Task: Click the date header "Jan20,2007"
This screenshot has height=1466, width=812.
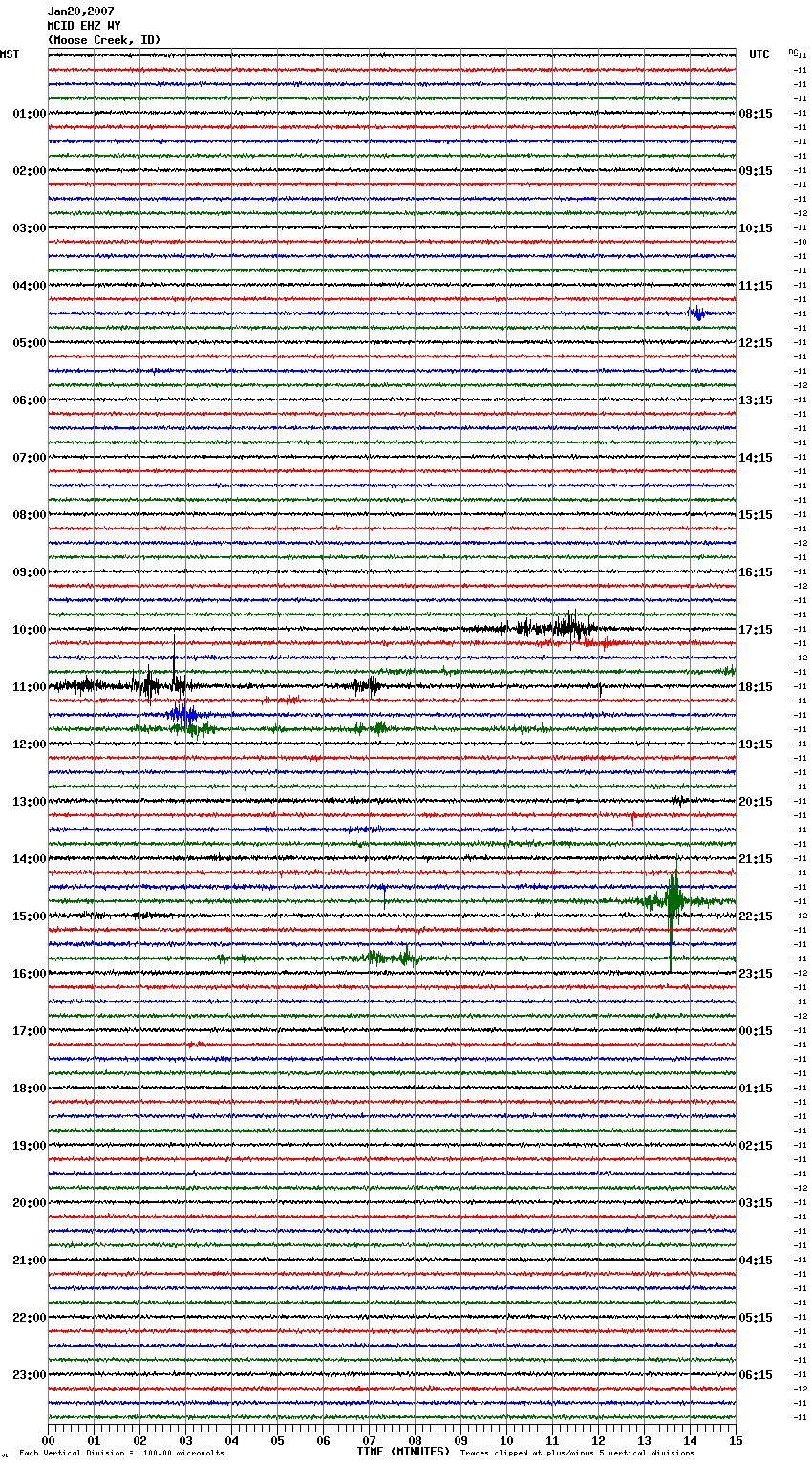Action: tap(80, 11)
